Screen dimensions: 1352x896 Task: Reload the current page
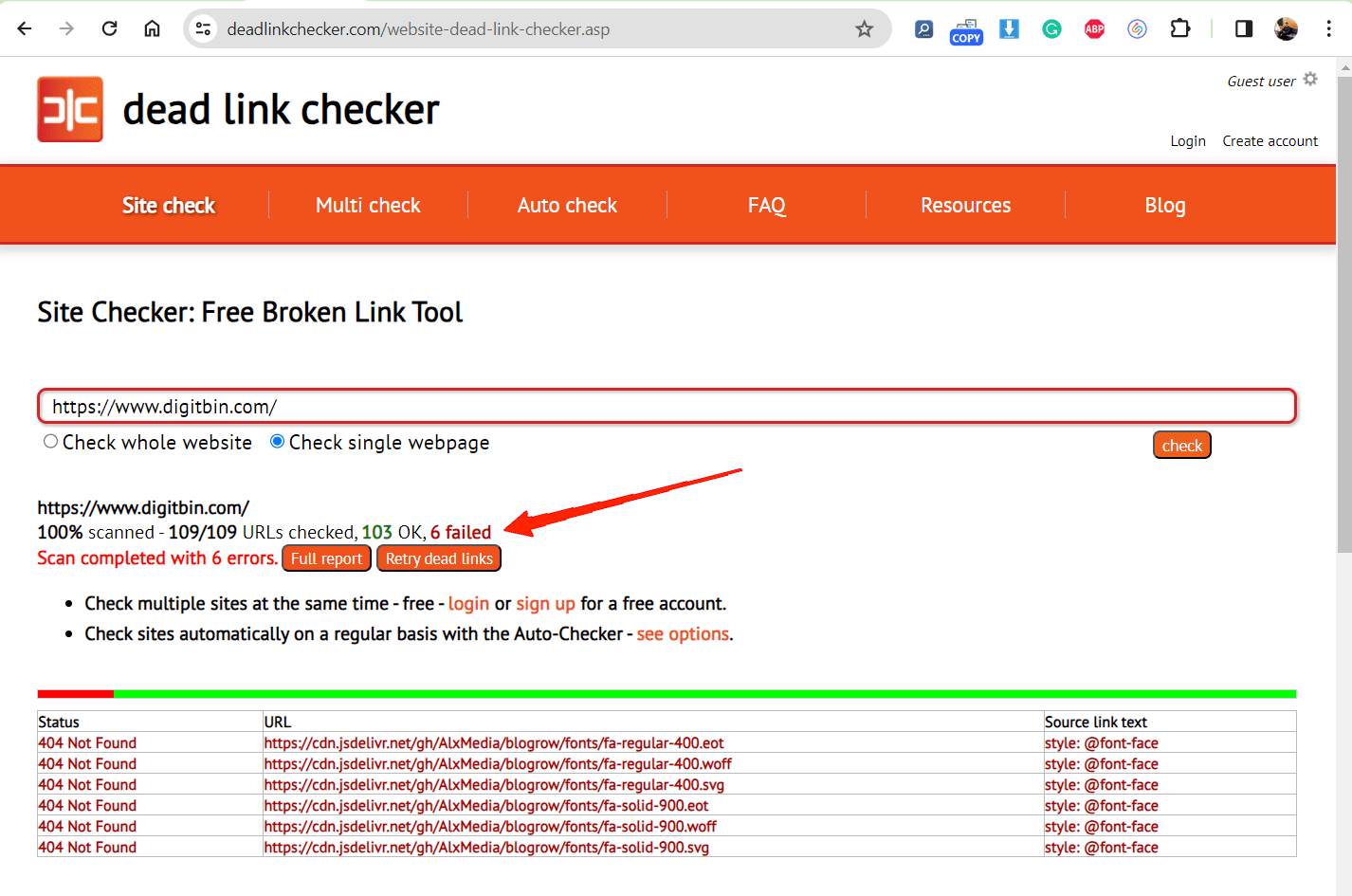coord(110,28)
